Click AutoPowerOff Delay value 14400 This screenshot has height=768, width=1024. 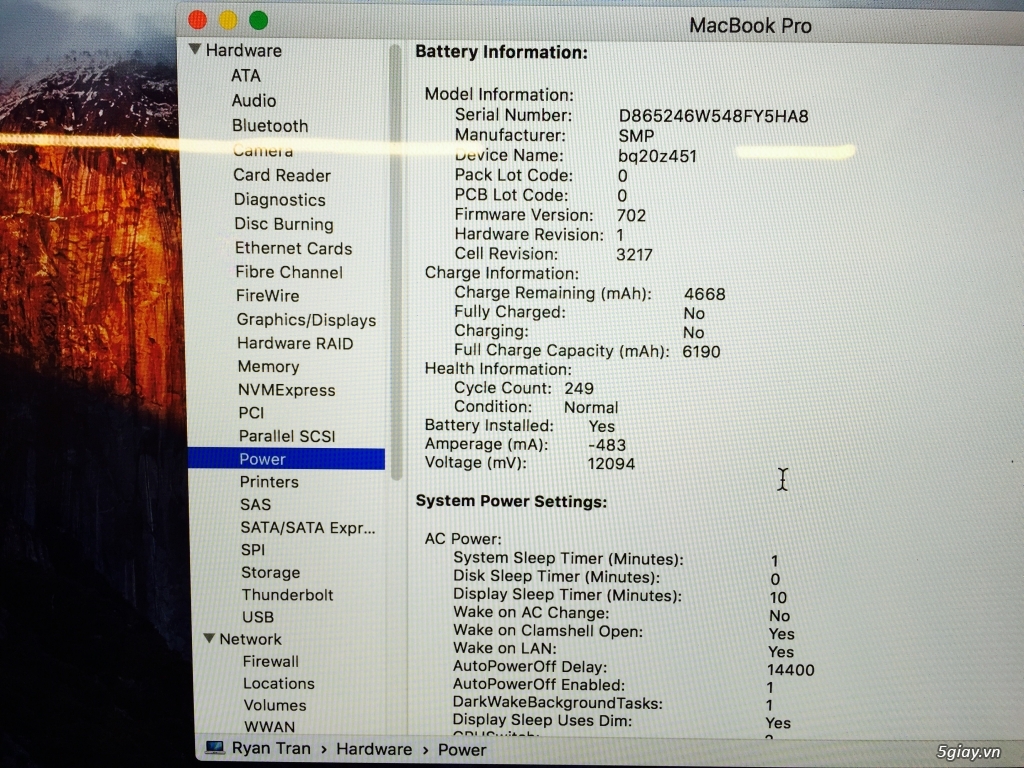point(790,670)
